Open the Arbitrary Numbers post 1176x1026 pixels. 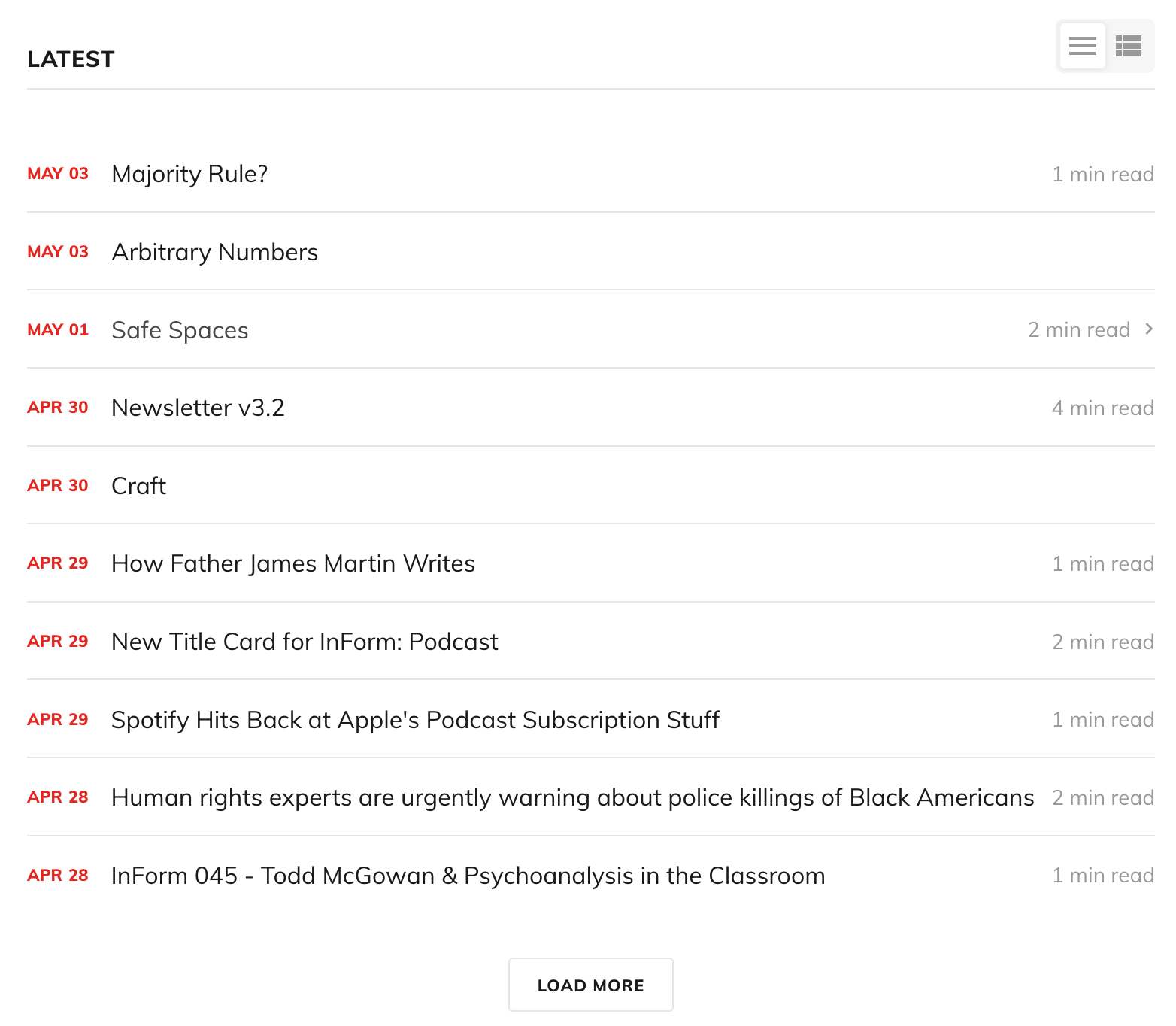click(x=215, y=252)
